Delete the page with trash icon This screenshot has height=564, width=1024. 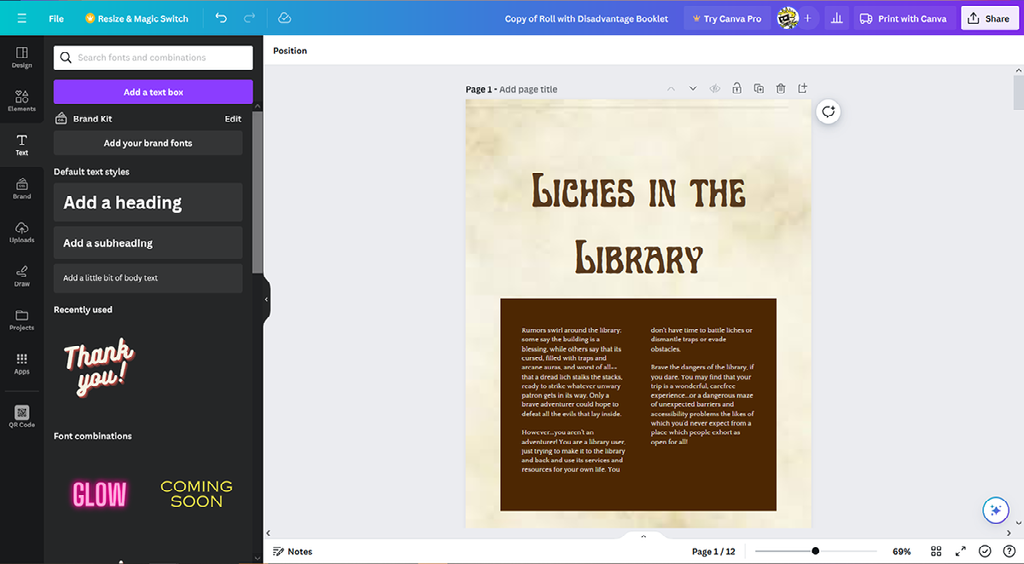click(x=781, y=89)
